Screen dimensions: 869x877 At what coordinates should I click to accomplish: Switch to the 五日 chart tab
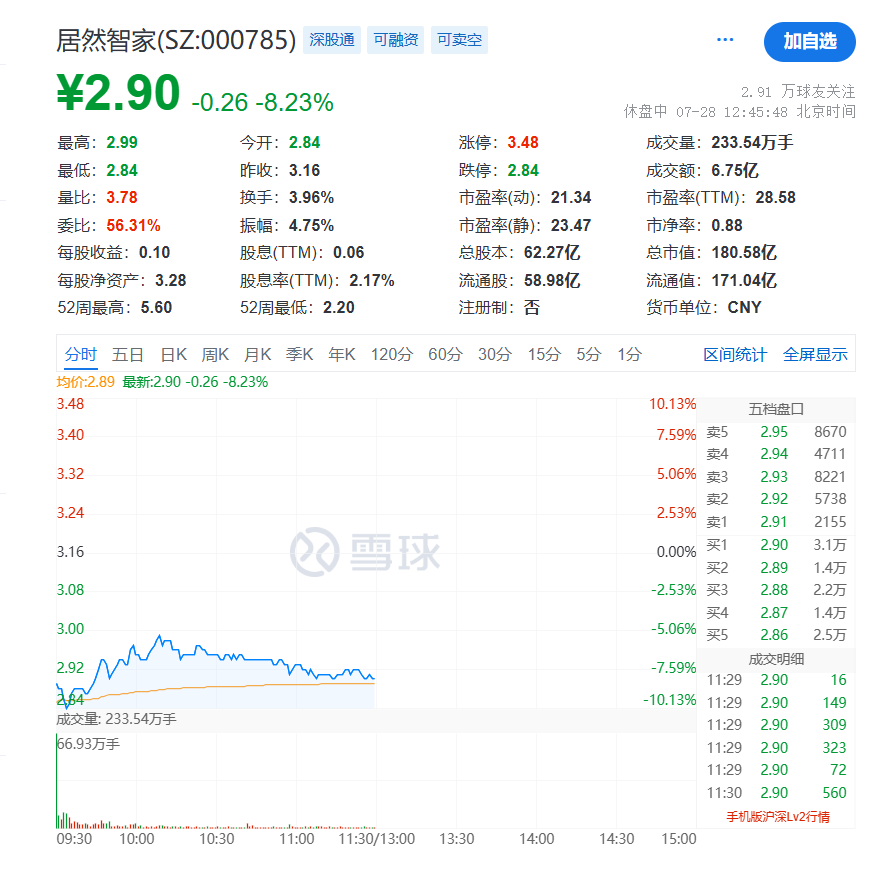pos(127,354)
